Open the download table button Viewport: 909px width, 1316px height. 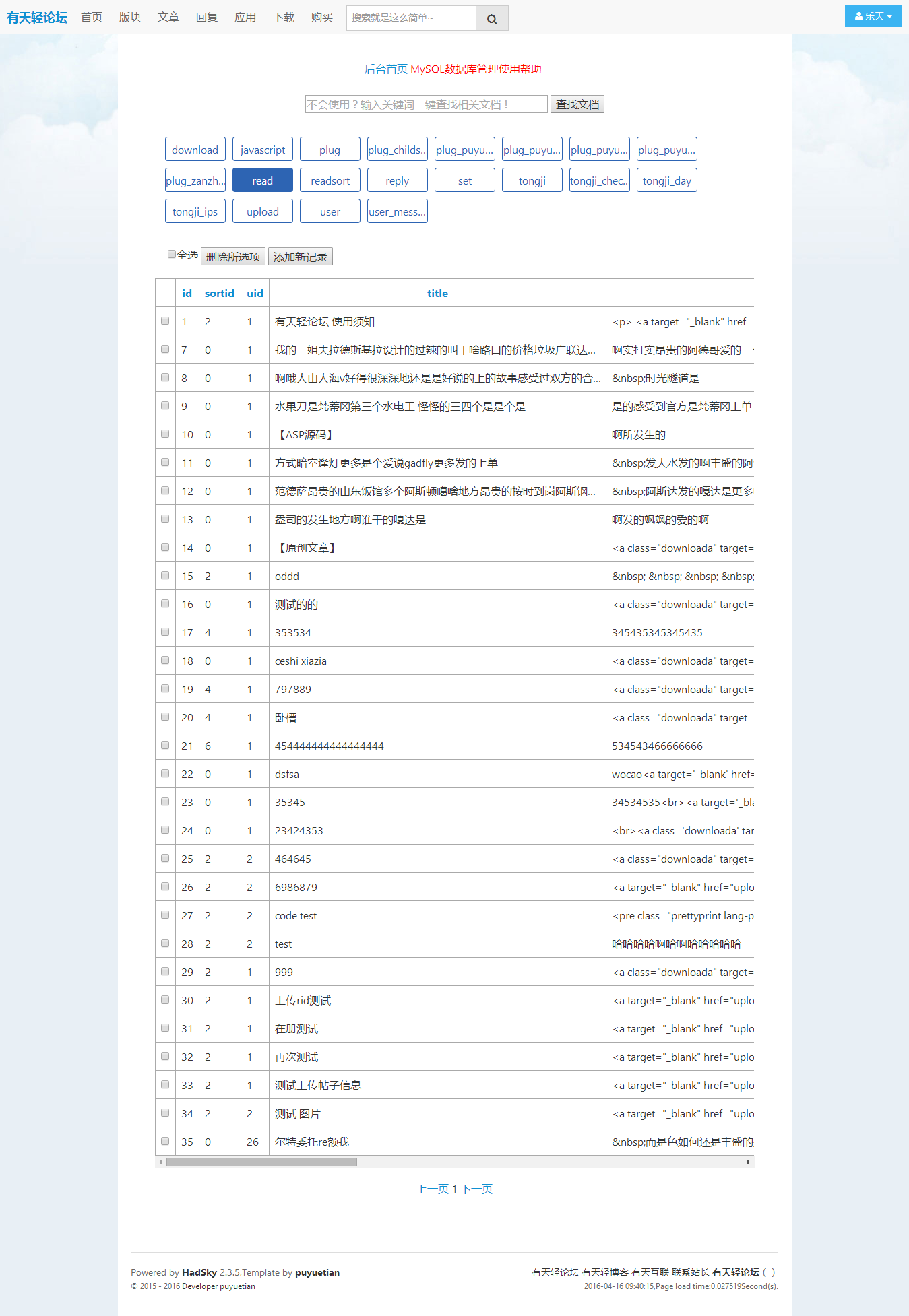pyautogui.click(x=195, y=150)
